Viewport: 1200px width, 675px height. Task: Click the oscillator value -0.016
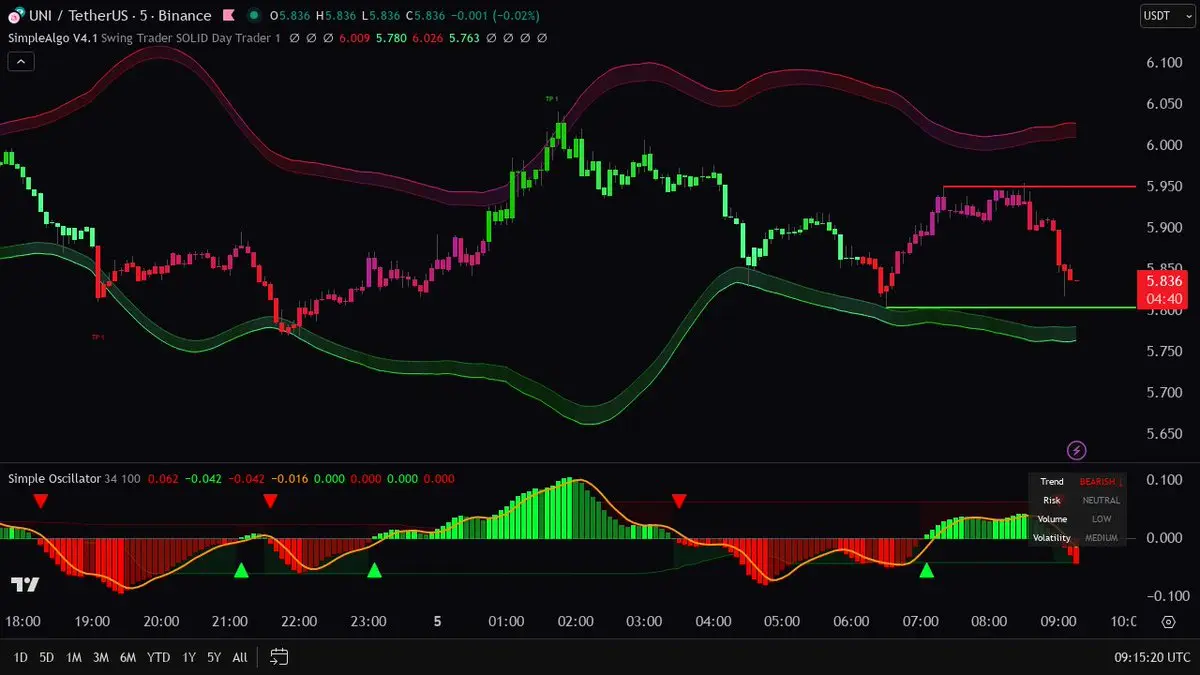[x=289, y=478]
